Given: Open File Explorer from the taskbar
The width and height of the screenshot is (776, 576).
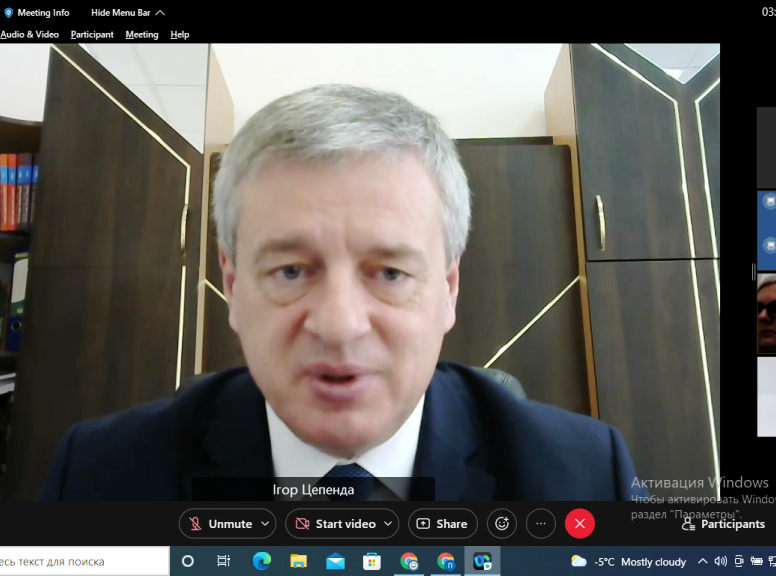Looking at the screenshot, I should coord(298,562).
